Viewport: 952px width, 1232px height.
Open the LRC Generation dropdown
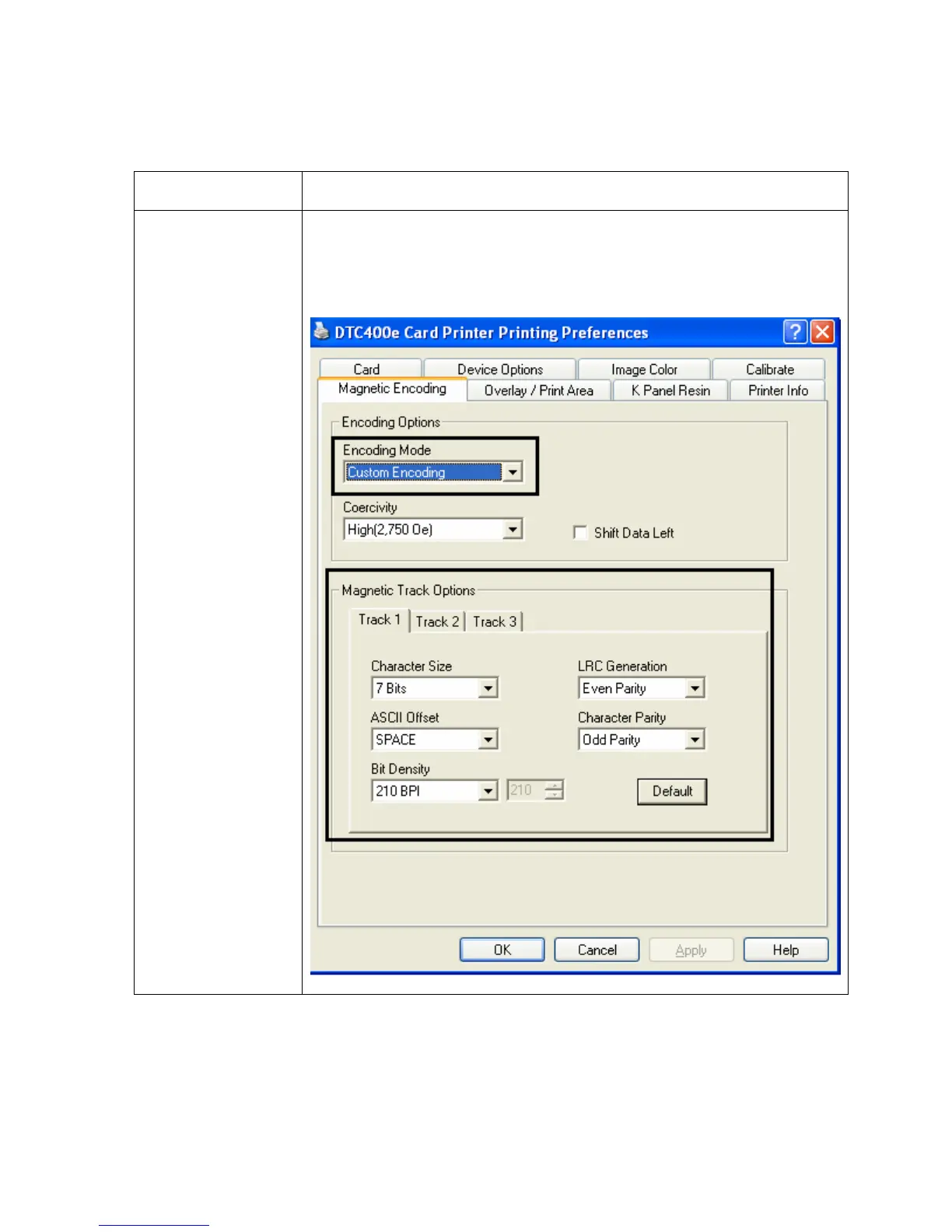pyautogui.click(x=695, y=688)
